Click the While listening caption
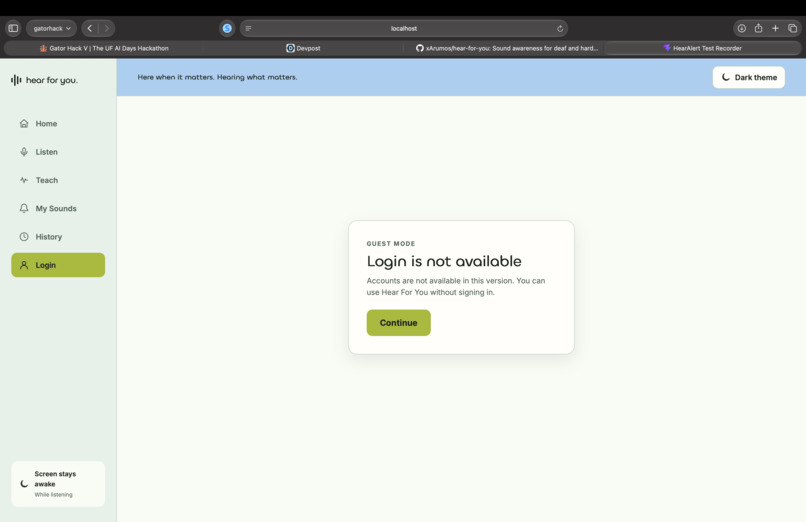Viewport: 806px width, 522px height. click(x=53, y=494)
